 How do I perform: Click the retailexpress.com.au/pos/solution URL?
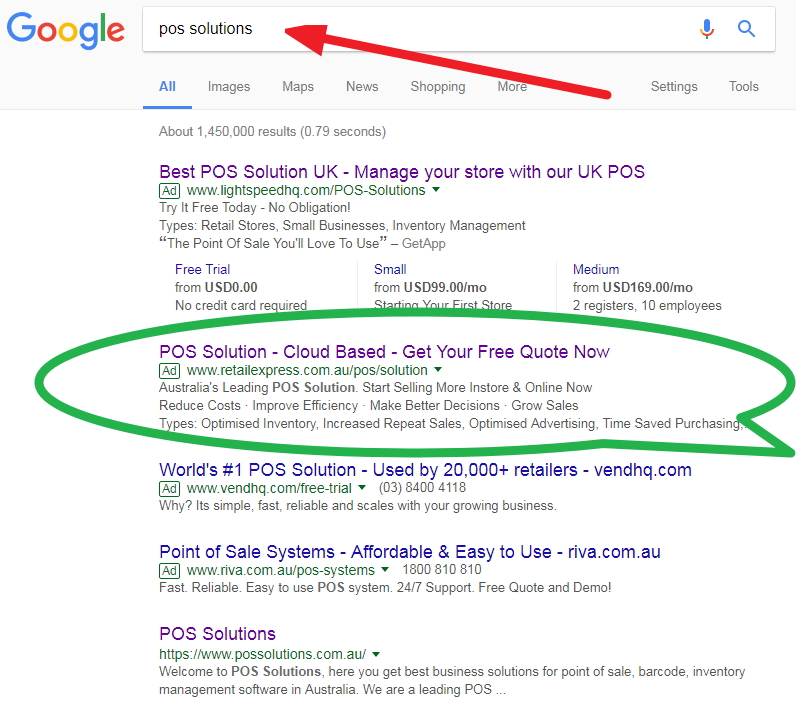point(307,371)
